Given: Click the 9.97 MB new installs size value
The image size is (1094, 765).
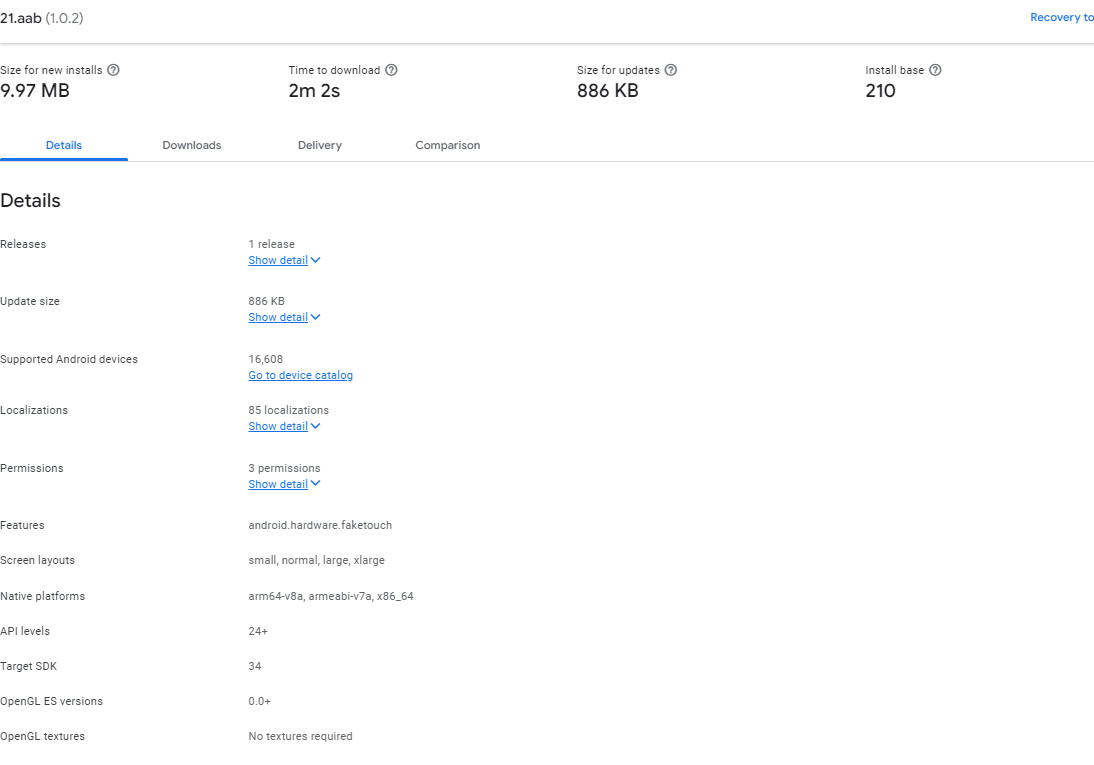Looking at the screenshot, I should click(35, 91).
